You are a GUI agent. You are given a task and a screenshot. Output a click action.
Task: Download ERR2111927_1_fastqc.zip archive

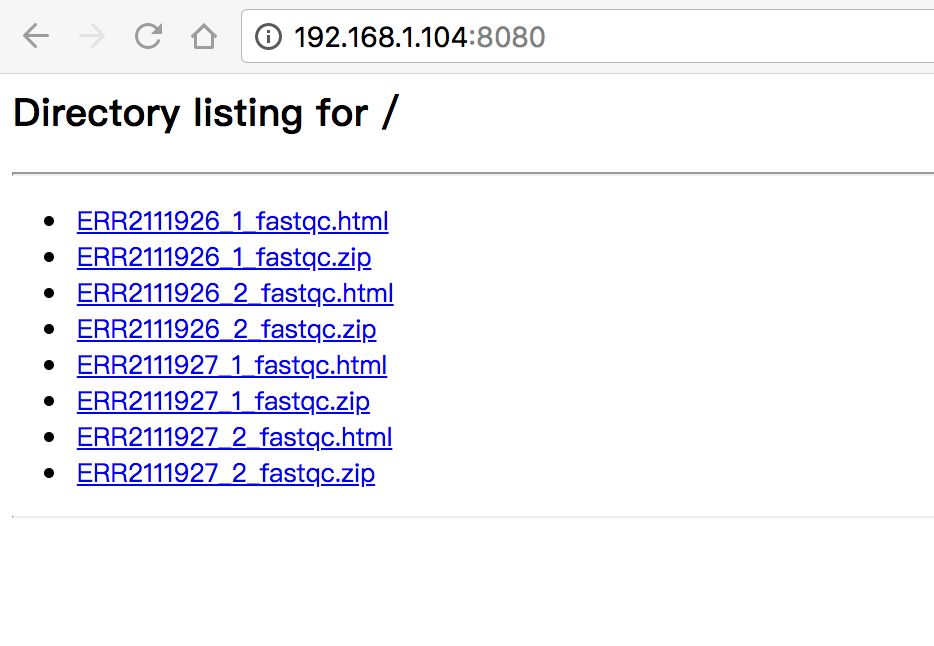pyautogui.click(x=223, y=401)
